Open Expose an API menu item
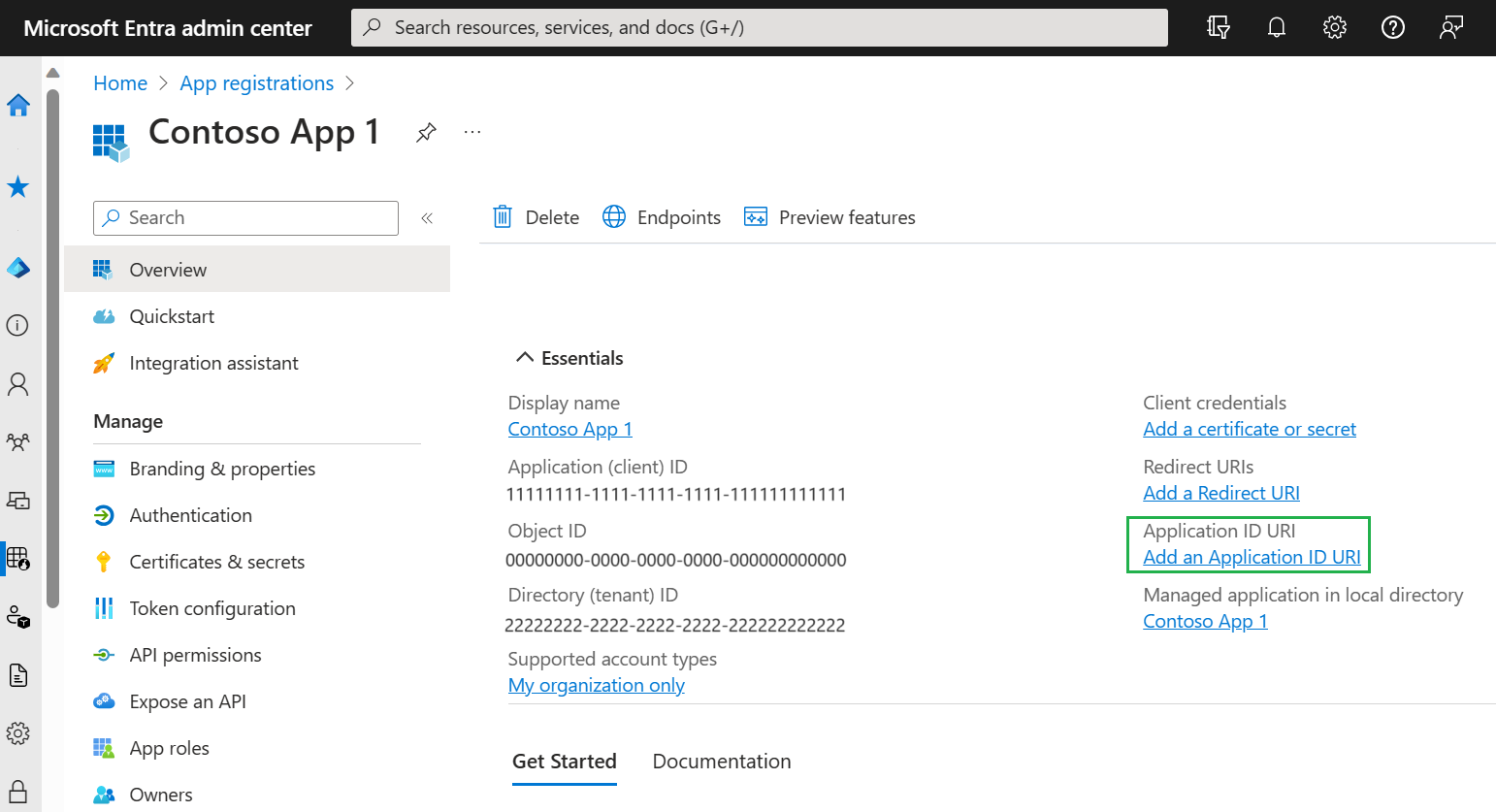 pyautogui.click(x=187, y=701)
